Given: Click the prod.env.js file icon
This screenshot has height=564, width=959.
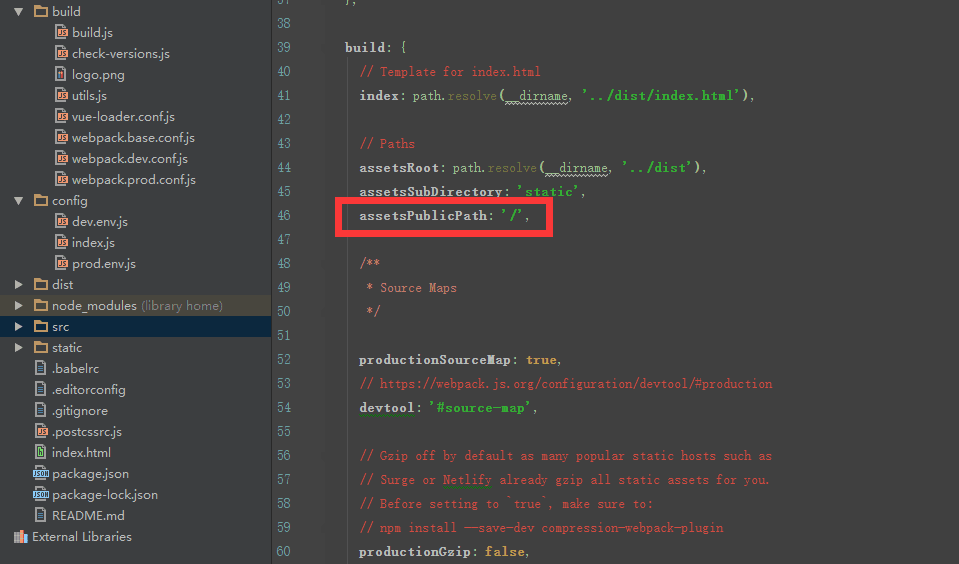Looking at the screenshot, I should tap(61, 263).
